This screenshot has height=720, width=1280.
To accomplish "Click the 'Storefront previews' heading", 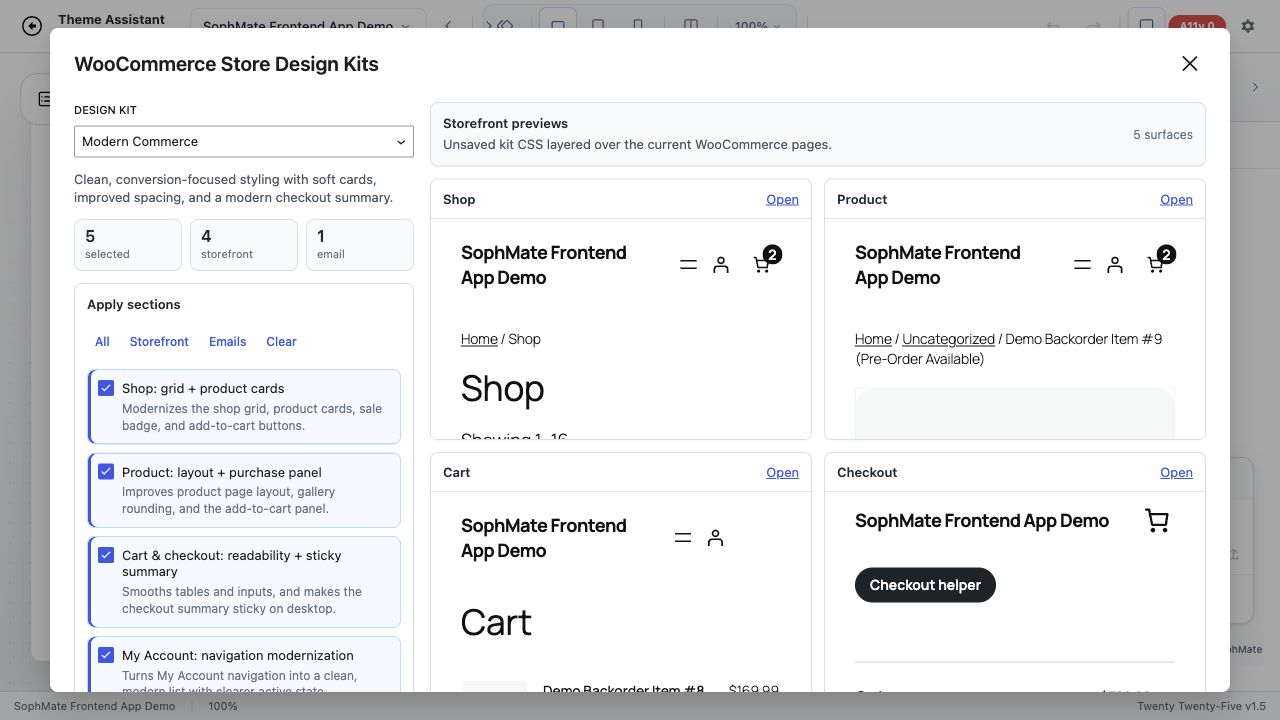I will (x=505, y=124).
